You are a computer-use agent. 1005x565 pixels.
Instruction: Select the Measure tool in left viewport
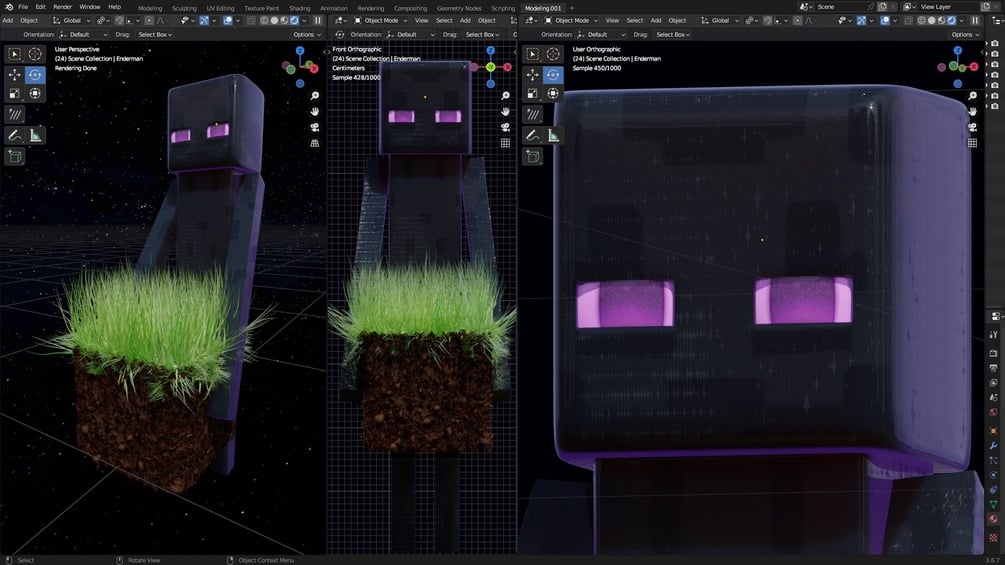(35, 135)
